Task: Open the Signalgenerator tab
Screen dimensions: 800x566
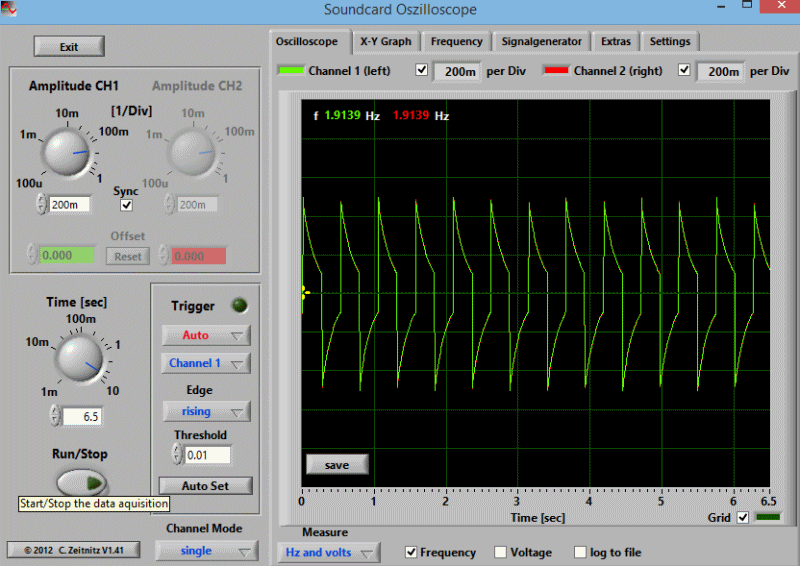Action: tap(541, 41)
